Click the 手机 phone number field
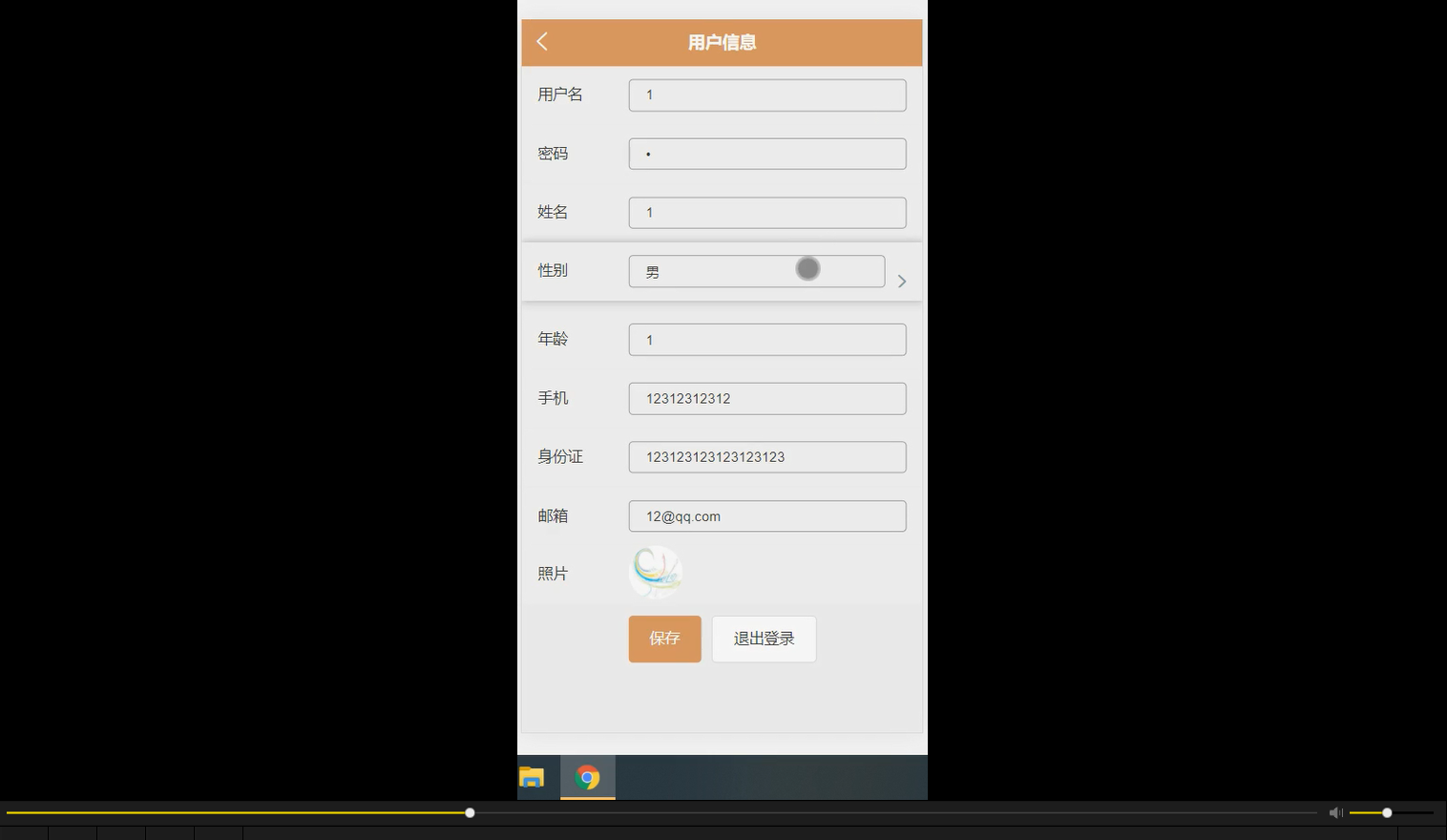 (767, 399)
